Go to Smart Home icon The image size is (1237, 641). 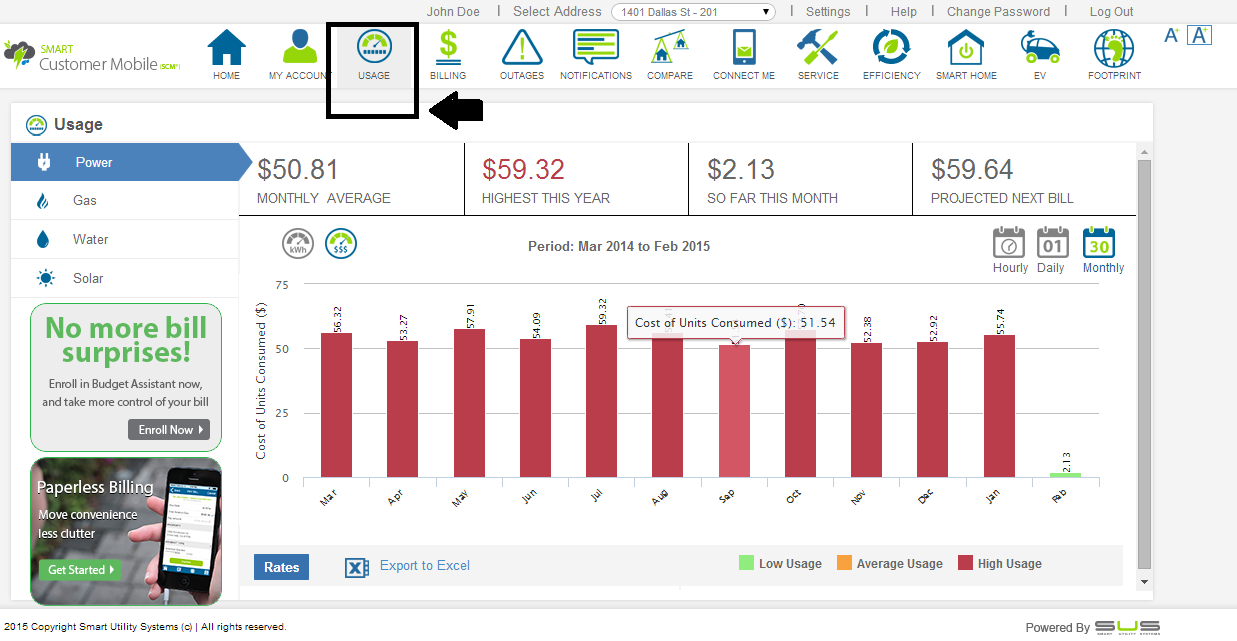click(967, 47)
